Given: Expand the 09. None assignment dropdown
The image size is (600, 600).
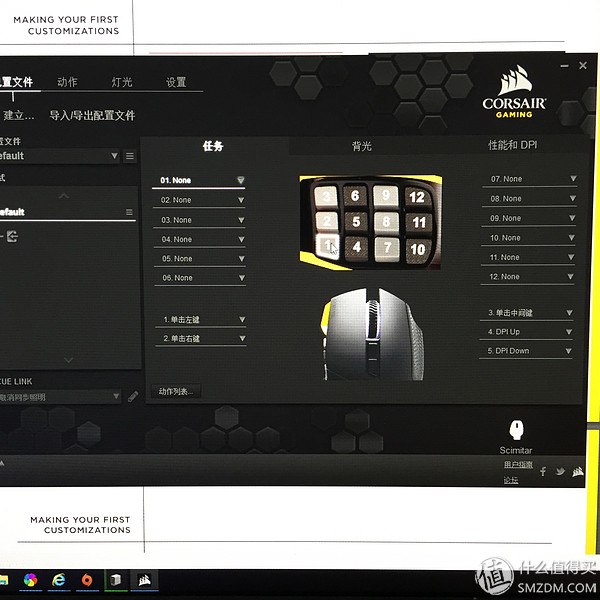Looking at the screenshot, I should 529,218.
